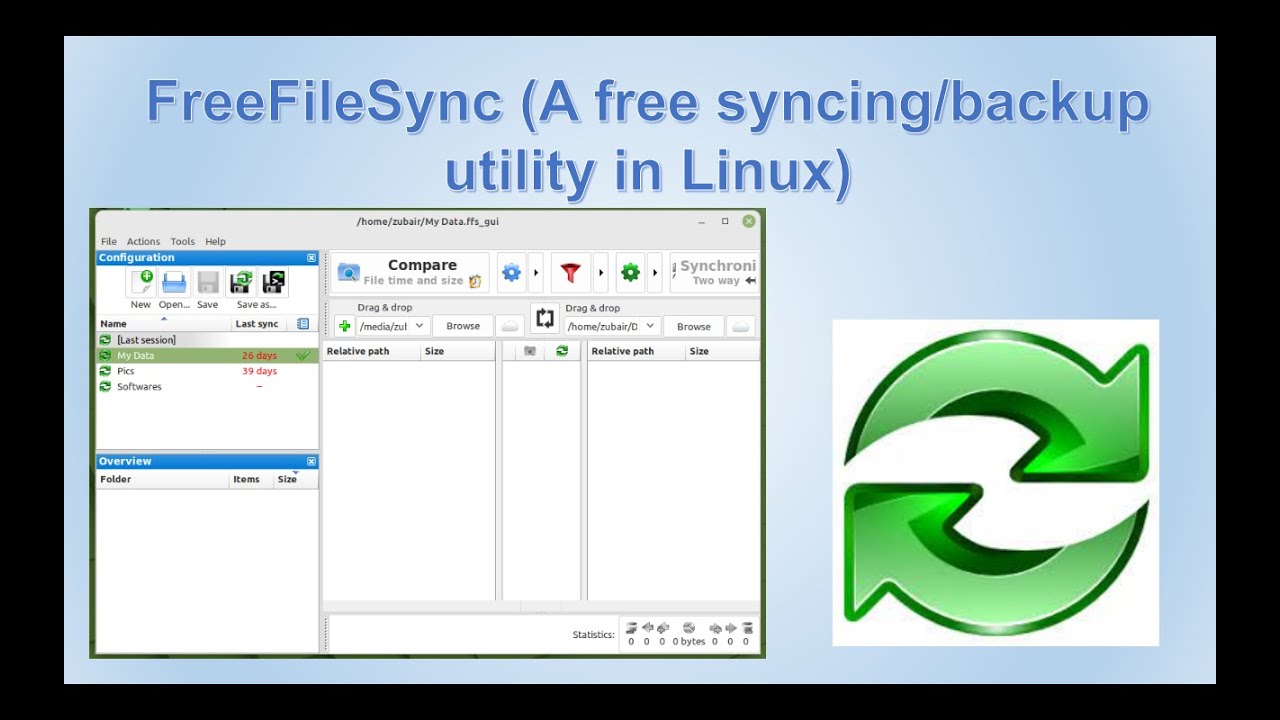Click green checkmark on My Data row
The height and width of the screenshot is (720, 1280).
point(303,355)
